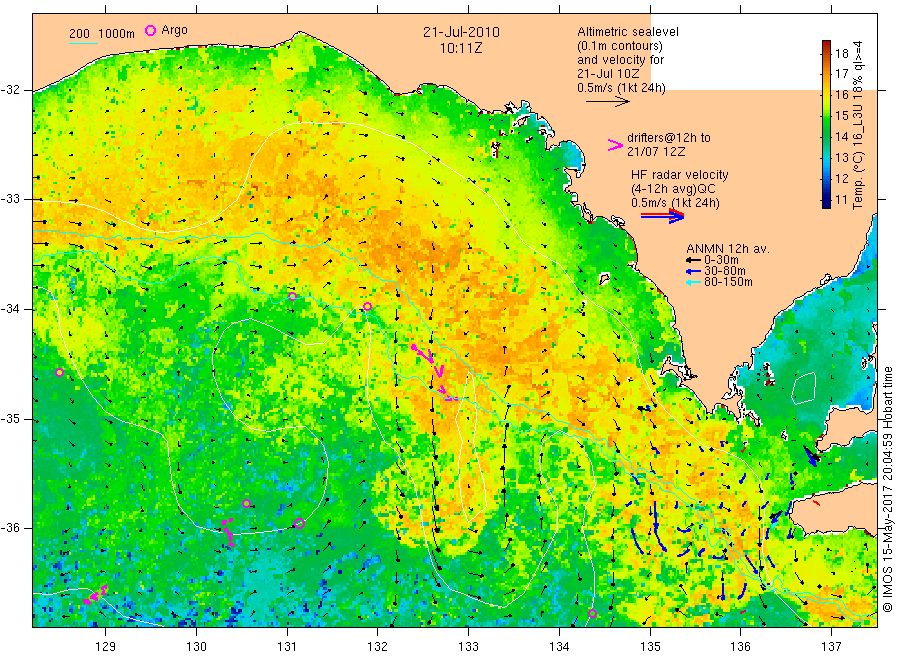Click the 11 label on temperature color bar
The width and height of the screenshot is (900, 660).
(x=841, y=200)
